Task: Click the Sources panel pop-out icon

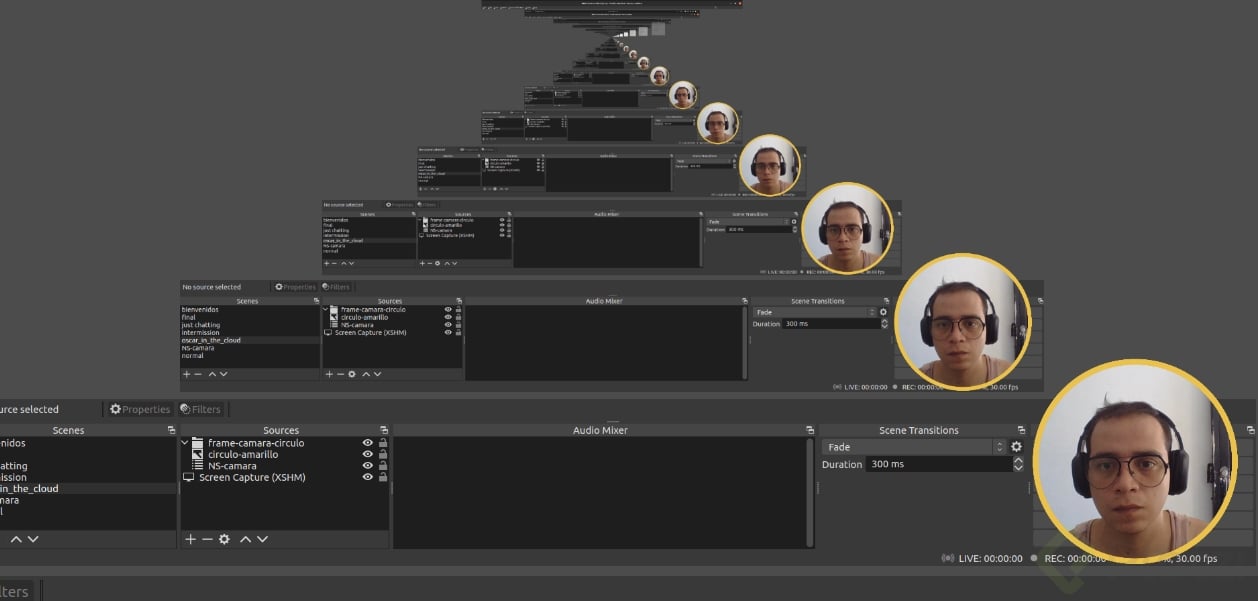Action: coord(383,429)
